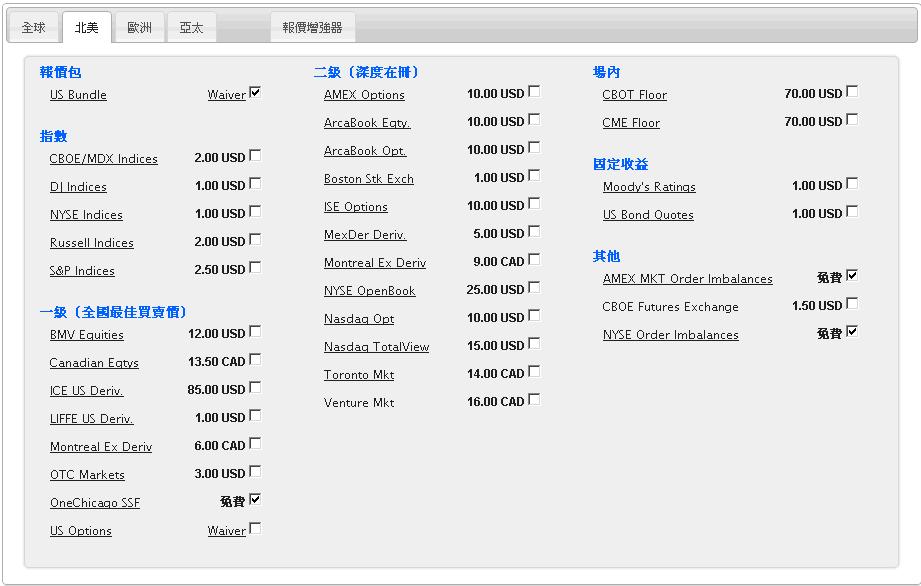Tick the CME Floor checkbox
Screen dimensions: 921x586
point(852,120)
